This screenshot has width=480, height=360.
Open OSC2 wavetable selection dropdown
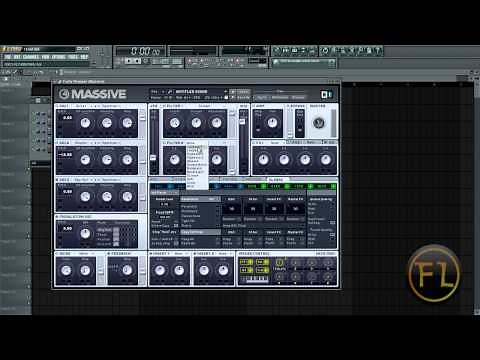[x=83, y=143]
